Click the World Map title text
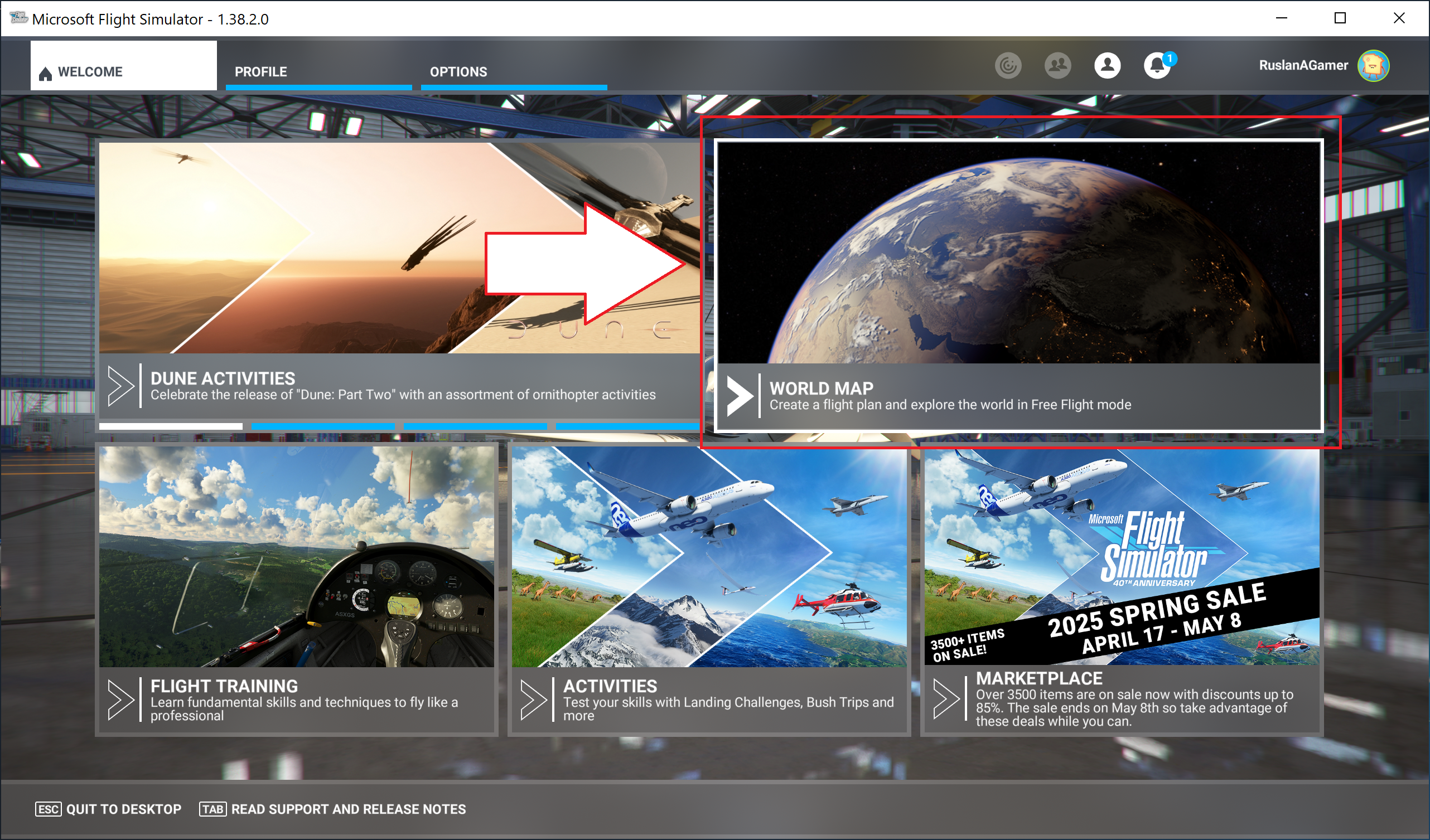The image size is (1430, 840). click(x=821, y=389)
